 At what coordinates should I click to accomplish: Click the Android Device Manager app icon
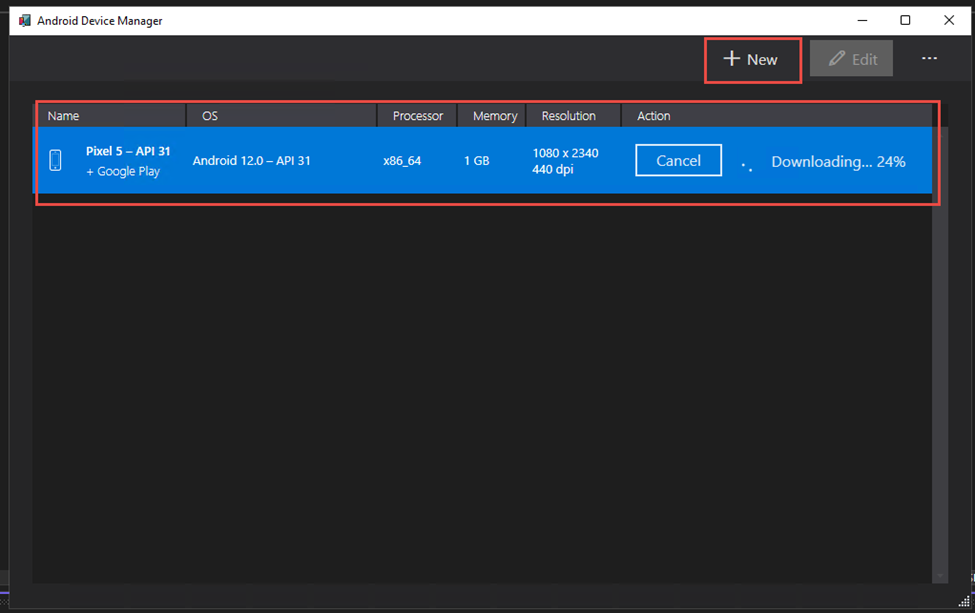click(23, 20)
